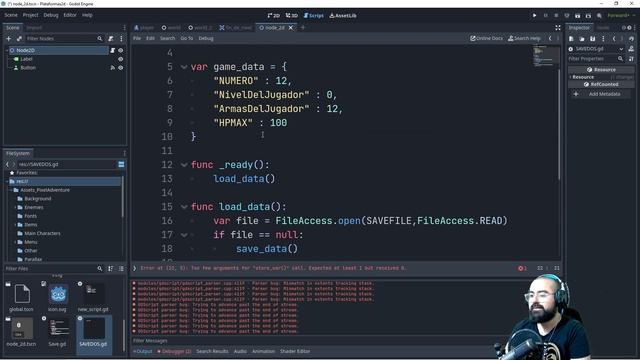Click the movie maker mode icon
The image size is (640, 360).
click(x=599, y=16)
